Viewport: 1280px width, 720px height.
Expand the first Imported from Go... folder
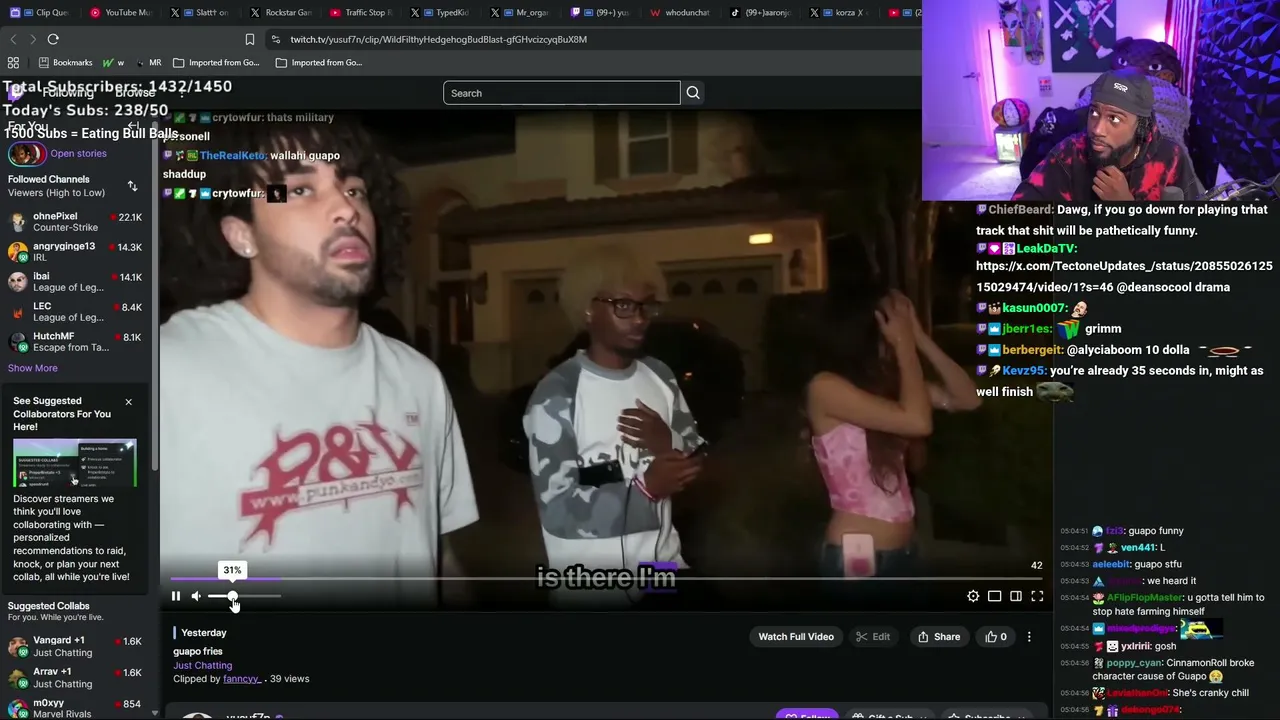[x=216, y=62]
